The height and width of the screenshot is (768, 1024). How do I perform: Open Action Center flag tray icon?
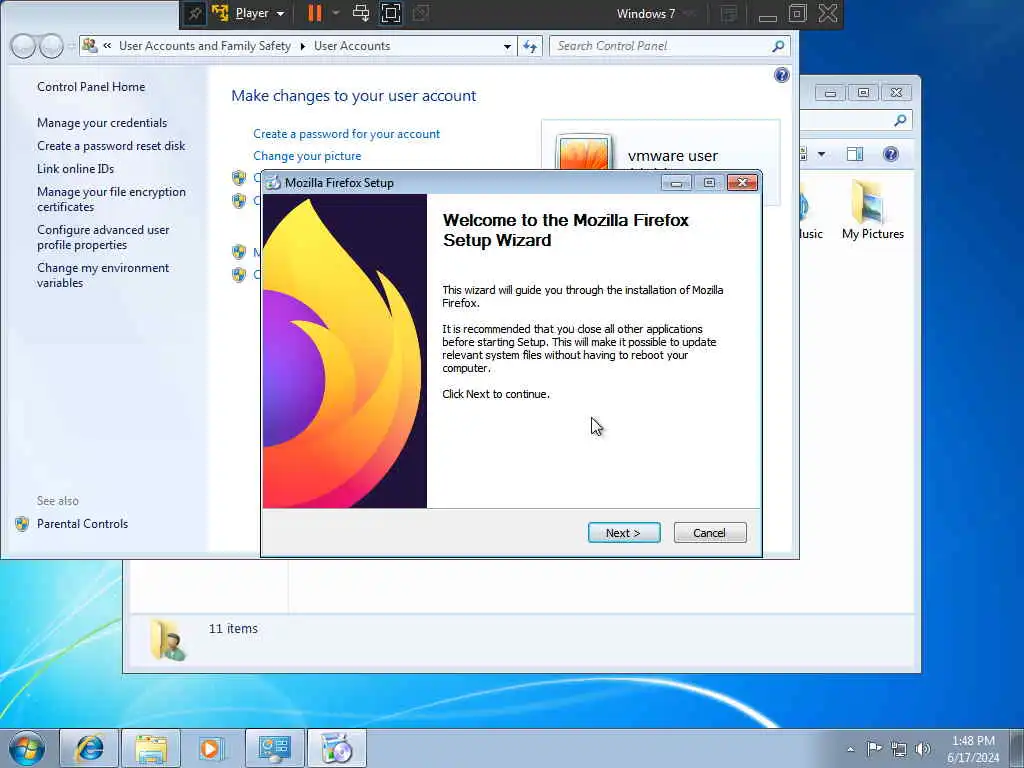(874, 748)
